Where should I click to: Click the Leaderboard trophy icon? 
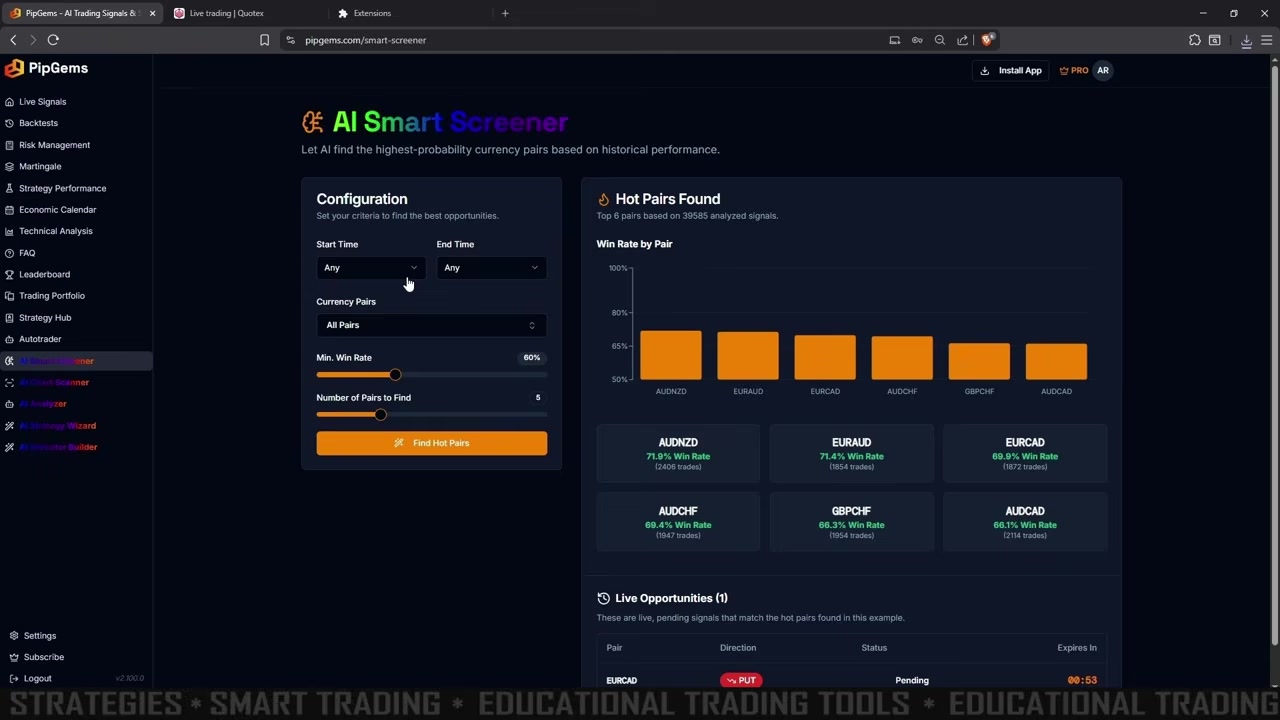click(9, 274)
